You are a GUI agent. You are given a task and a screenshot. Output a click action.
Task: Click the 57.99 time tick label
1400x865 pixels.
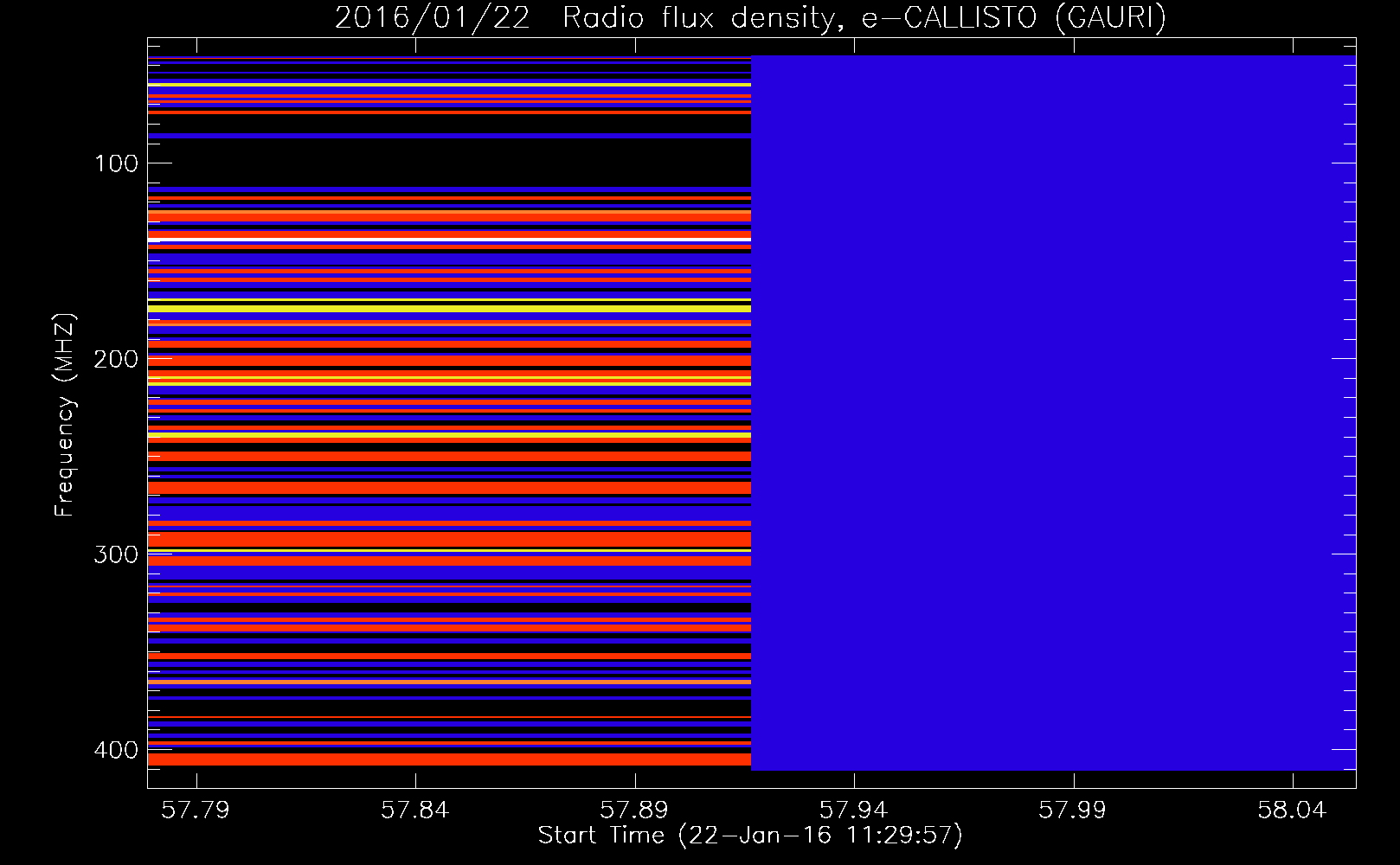[1073, 810]
